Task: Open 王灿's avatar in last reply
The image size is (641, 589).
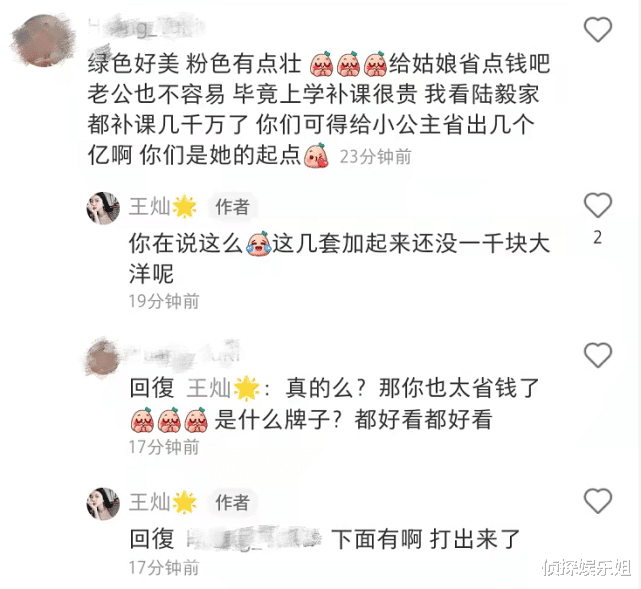Action: click(103, 504)
